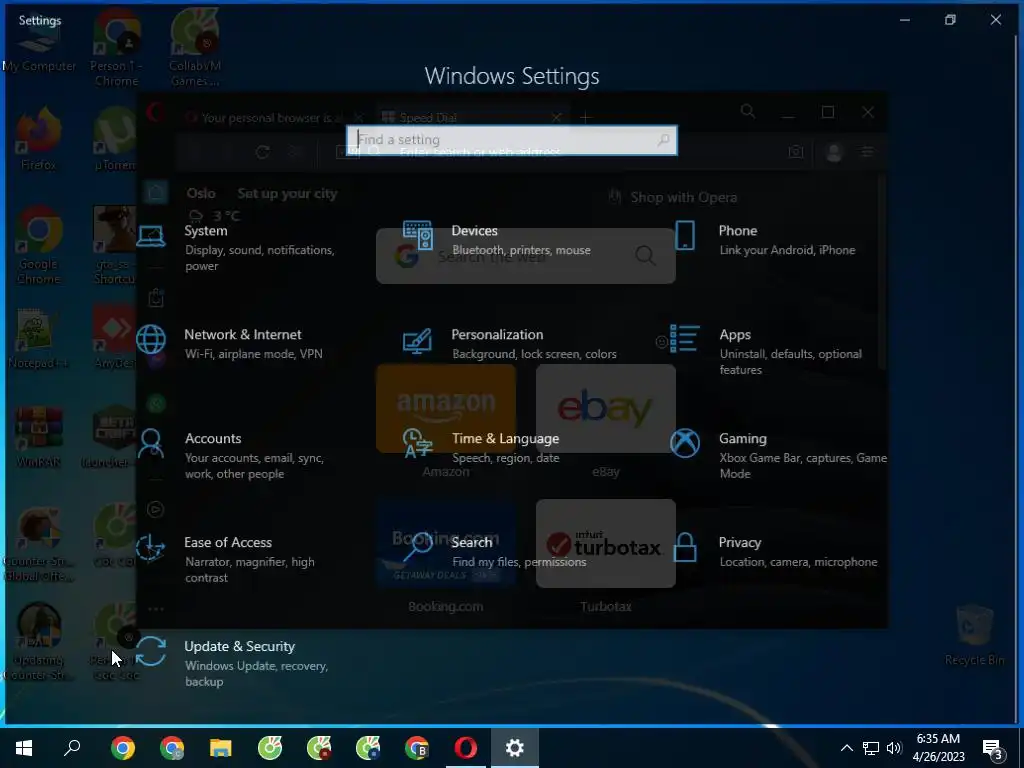This screenshot has height=768, width=1024.
Task: Open the notification center icon
Action: (x=993, y=748)
